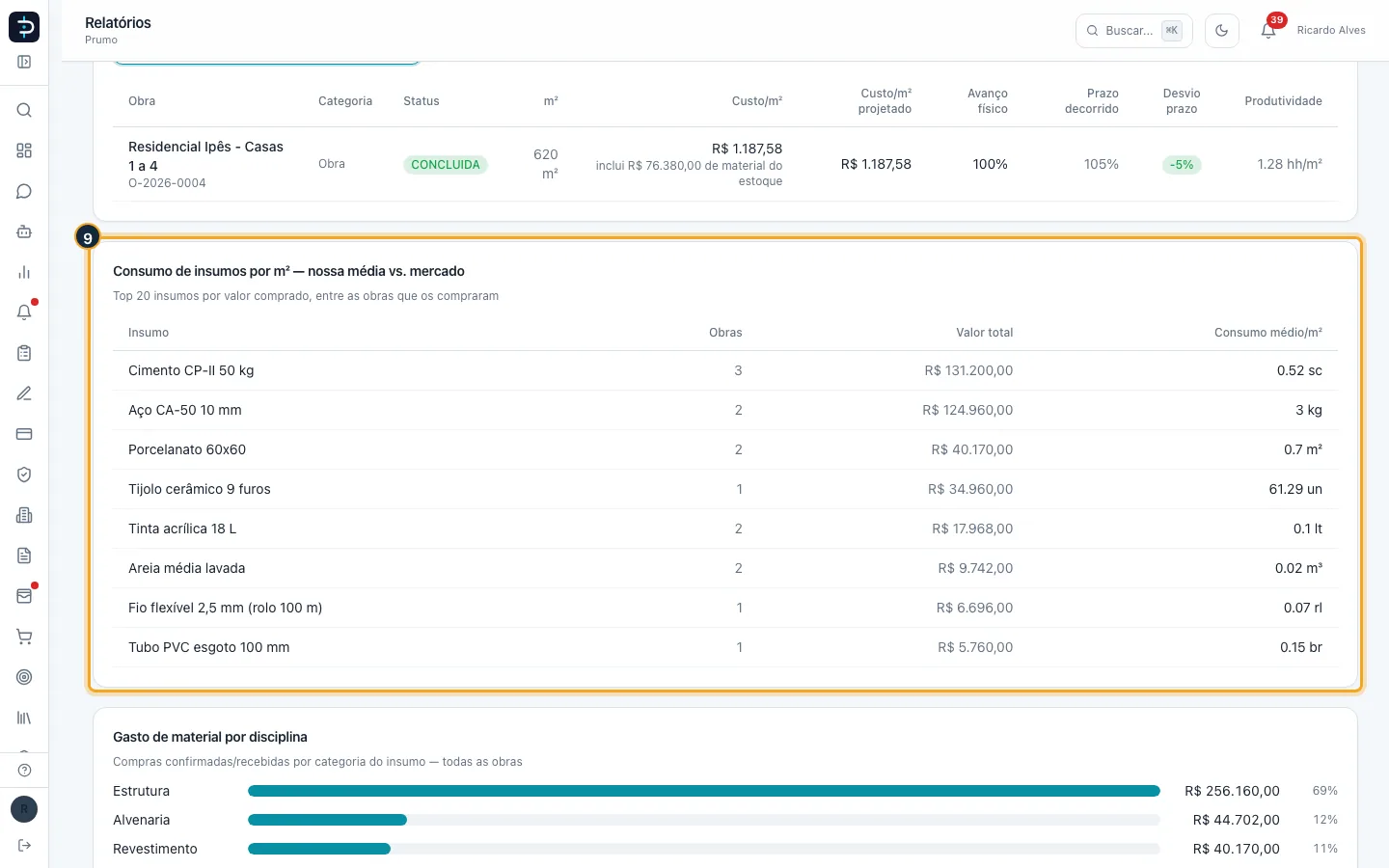
Task: Click the Estrutura spending progress bar
Action: (704, 791)
